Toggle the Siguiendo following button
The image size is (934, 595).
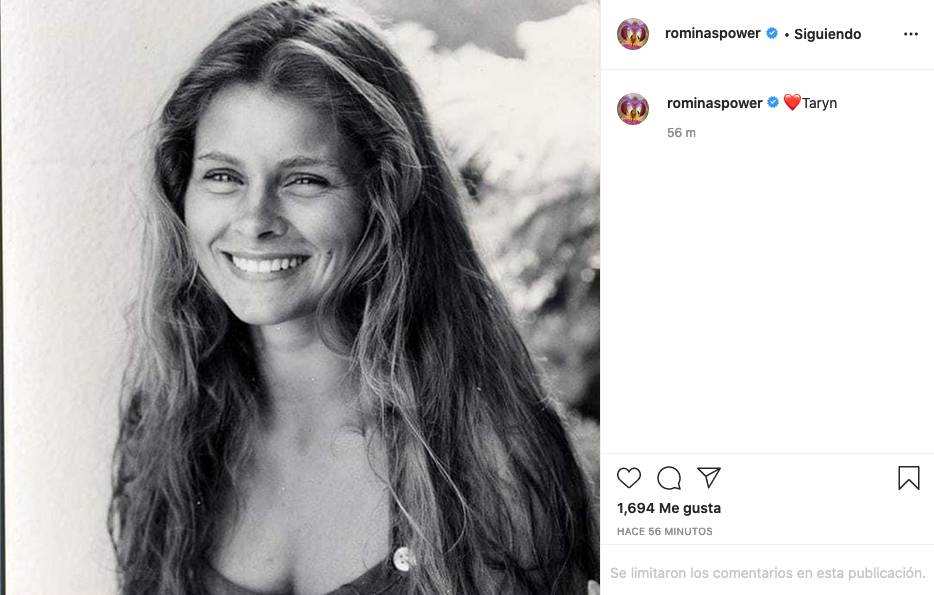pyautogui.click(x=827, y=34)
